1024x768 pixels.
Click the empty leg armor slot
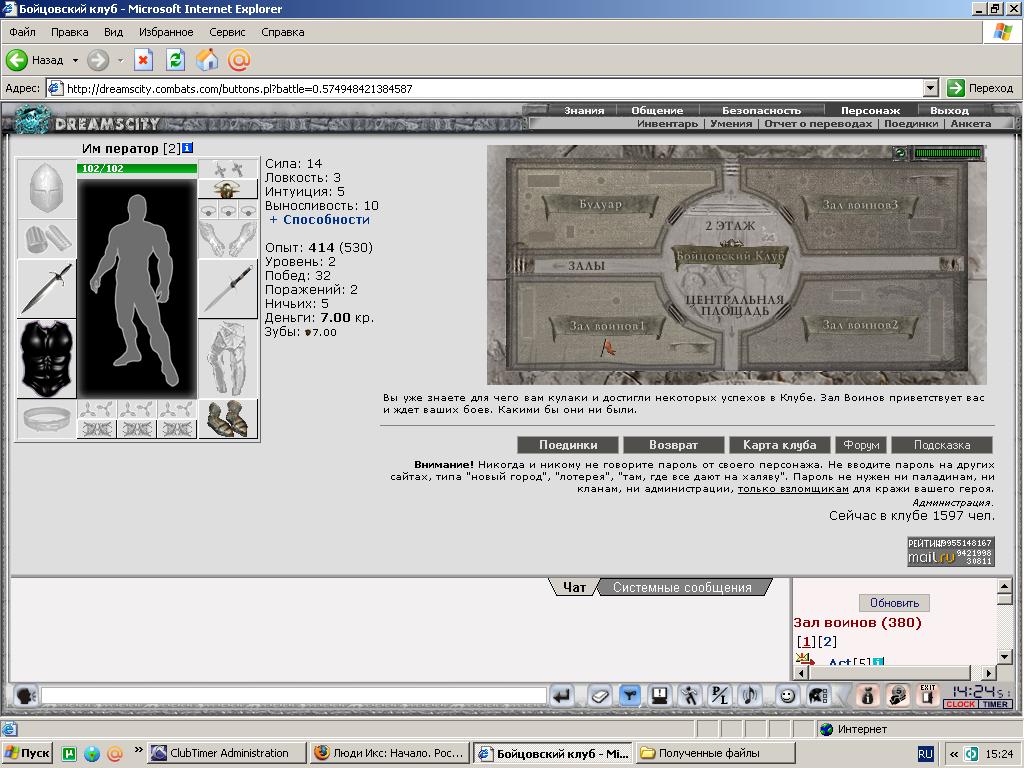pos(228,359)
